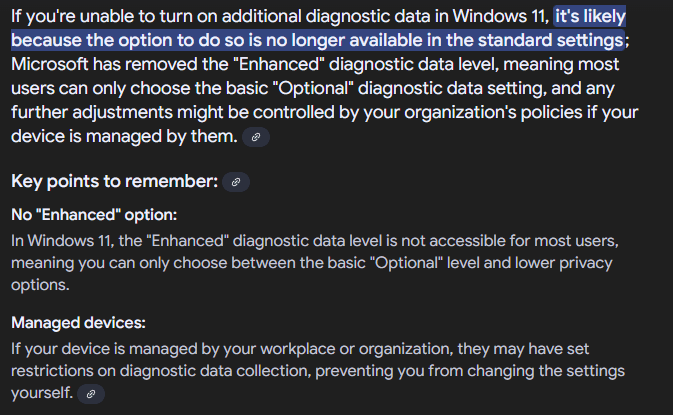Click the 'No "Enhanced" option:' subheading

pos(94,215)
